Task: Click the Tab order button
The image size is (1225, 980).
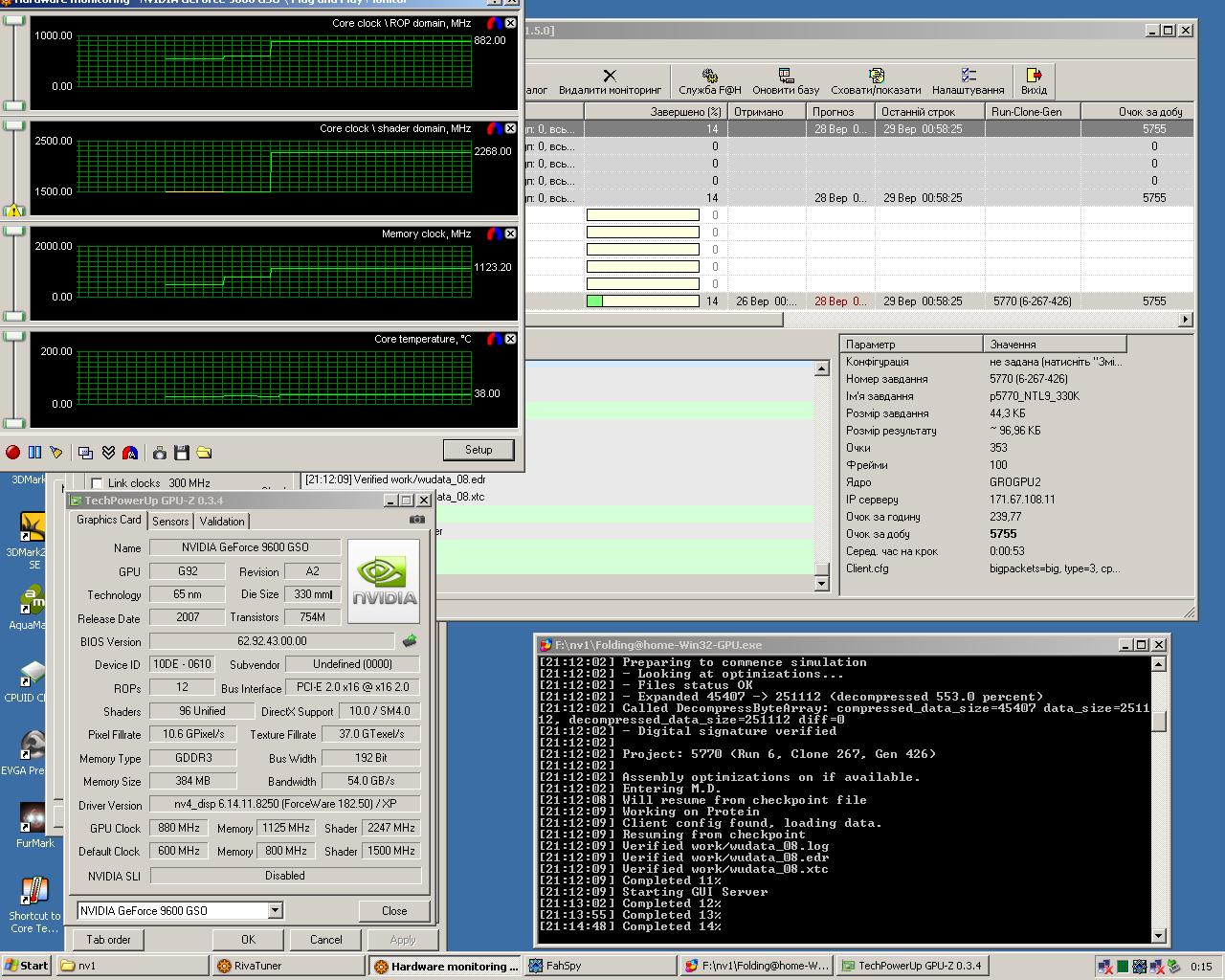Action: (108, 940)
